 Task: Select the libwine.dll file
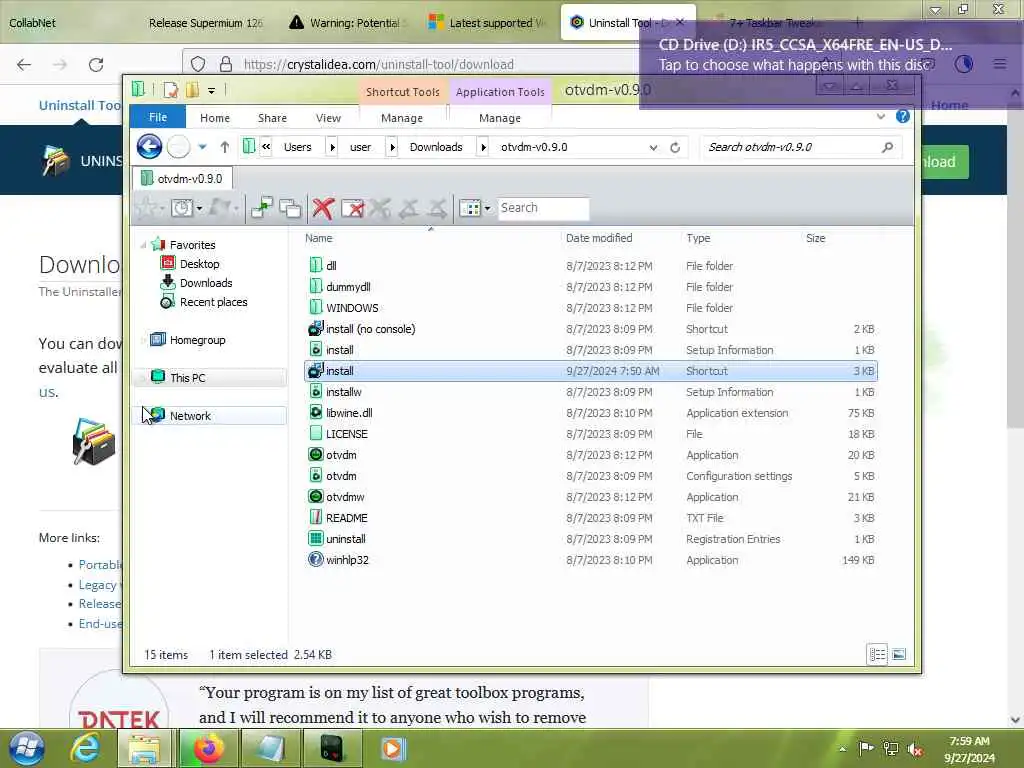(x=349, y=413)
